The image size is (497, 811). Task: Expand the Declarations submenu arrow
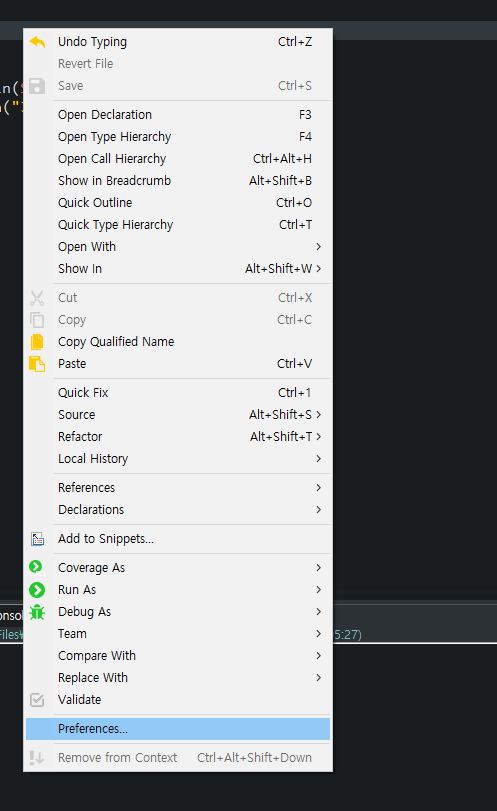pos(319,510)
